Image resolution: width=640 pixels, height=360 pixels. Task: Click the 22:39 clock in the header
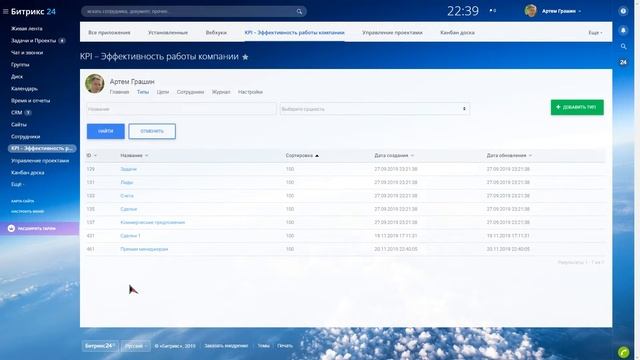[x=463, y=11]
